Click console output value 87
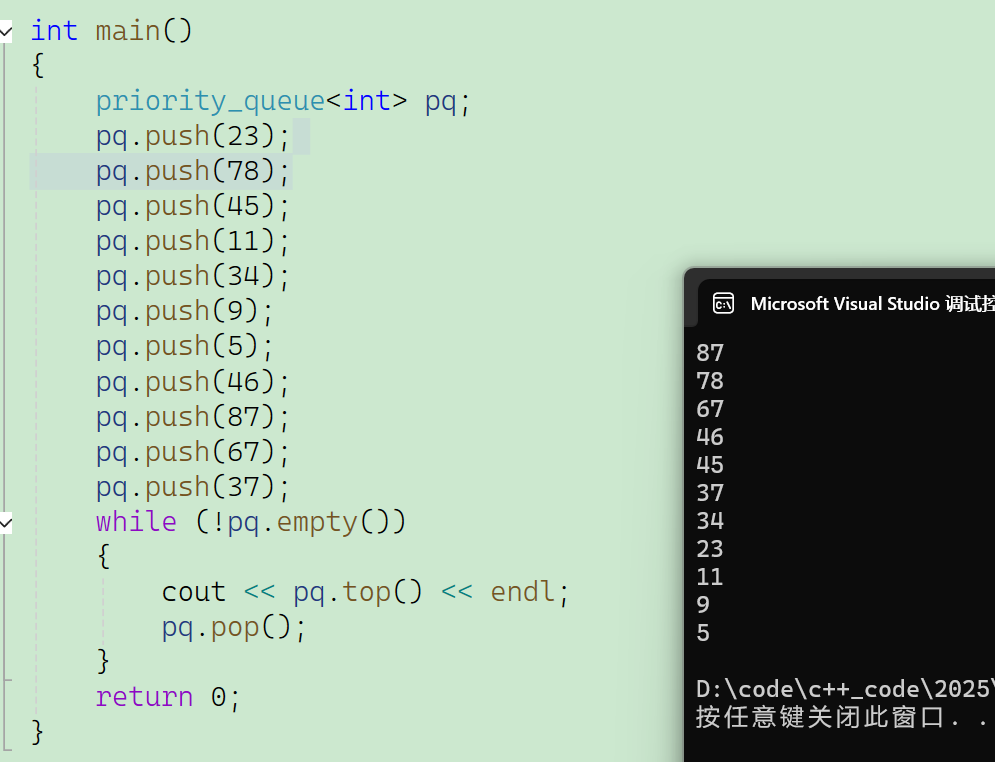 (x=709, y=353)
